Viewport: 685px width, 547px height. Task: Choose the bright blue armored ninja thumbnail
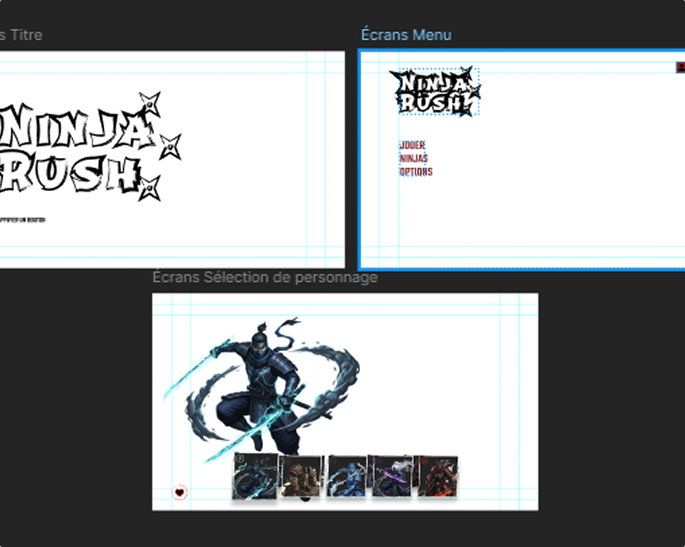pyautogui.click(x=347, y=476)
